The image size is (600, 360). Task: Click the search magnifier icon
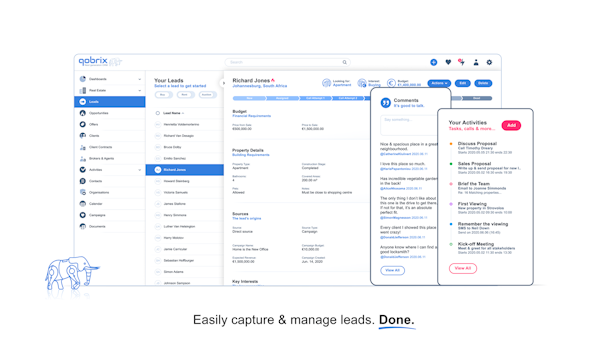(344, 62)
